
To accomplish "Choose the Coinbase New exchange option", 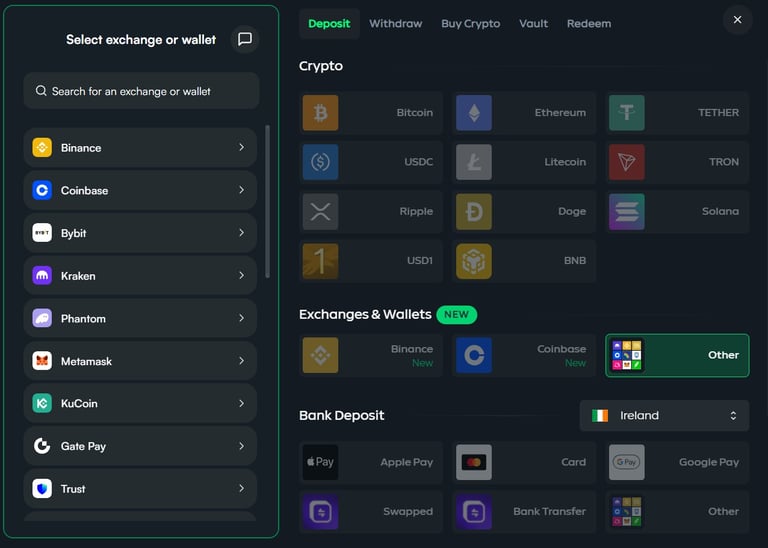I will point(524,355).
